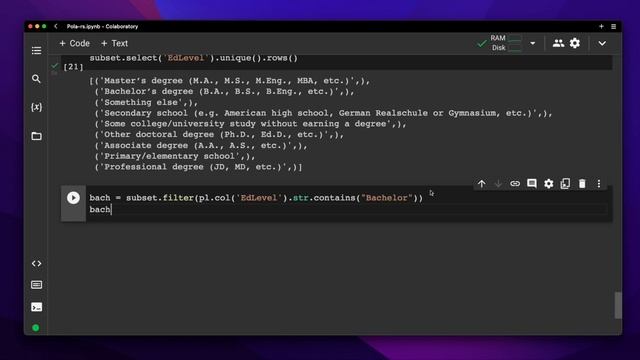Open the notebook settings gear icon
Viewport: 640px width, 360px height.
pyautogui.click(x=575, y=43)
